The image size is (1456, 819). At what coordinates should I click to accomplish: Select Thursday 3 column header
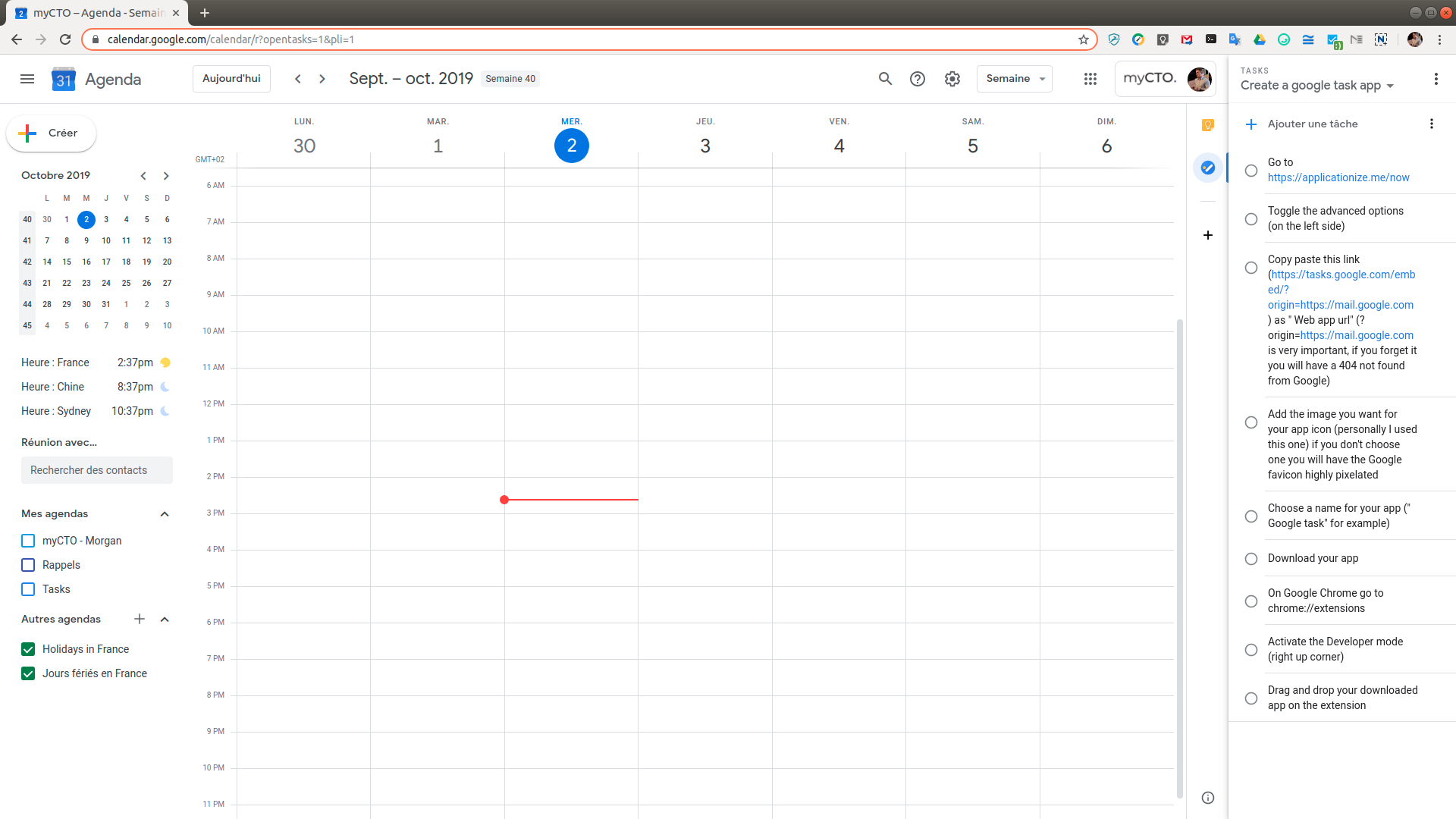click(705, 138)
